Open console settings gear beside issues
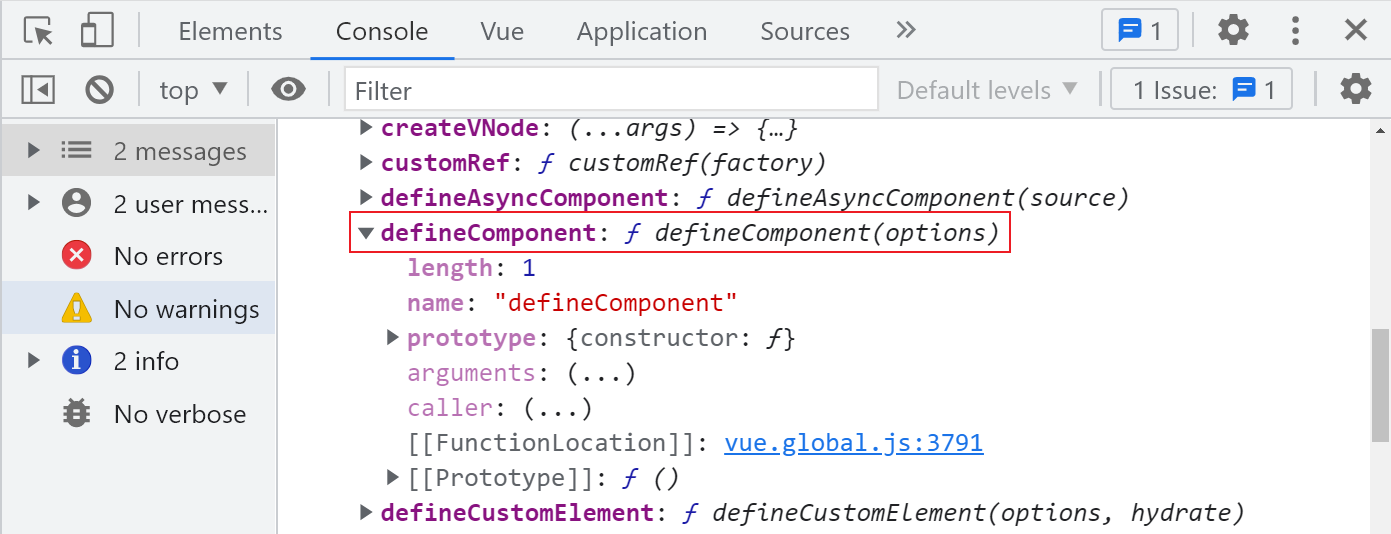The height and width of the screenshot is (534, 1391). tap(1355, 90)
